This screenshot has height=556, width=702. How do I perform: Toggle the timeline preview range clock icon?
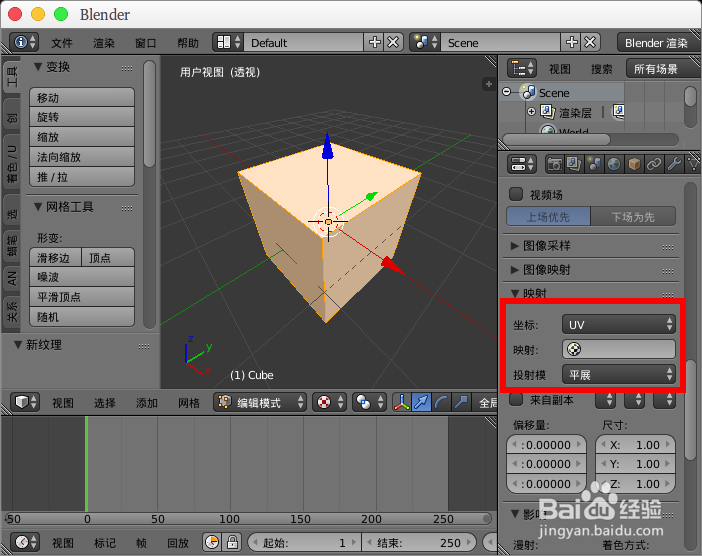pyautogui.click(x=212, y=542)
